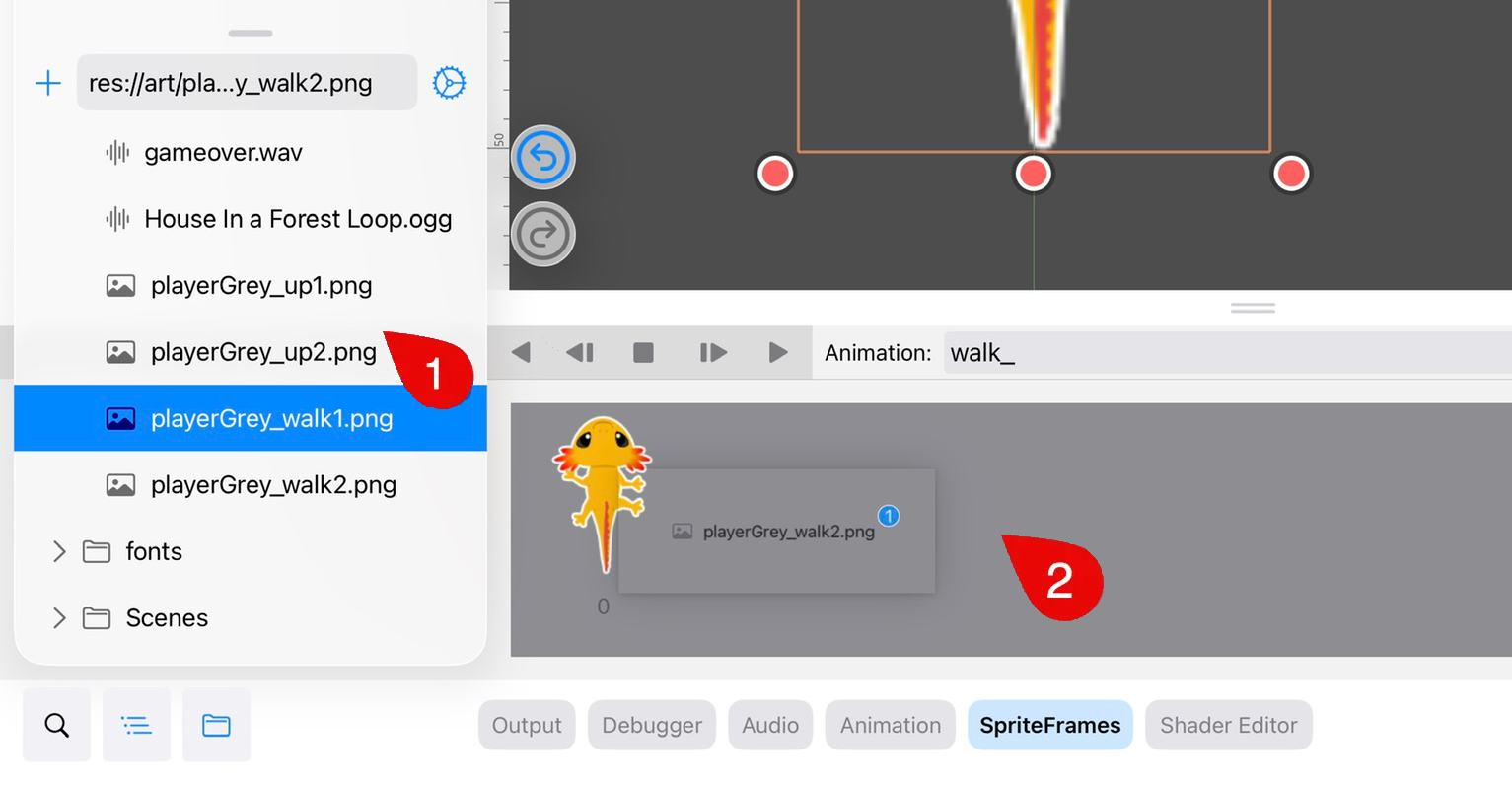
Task: Play the animation backwards
Action: [521, 352]
